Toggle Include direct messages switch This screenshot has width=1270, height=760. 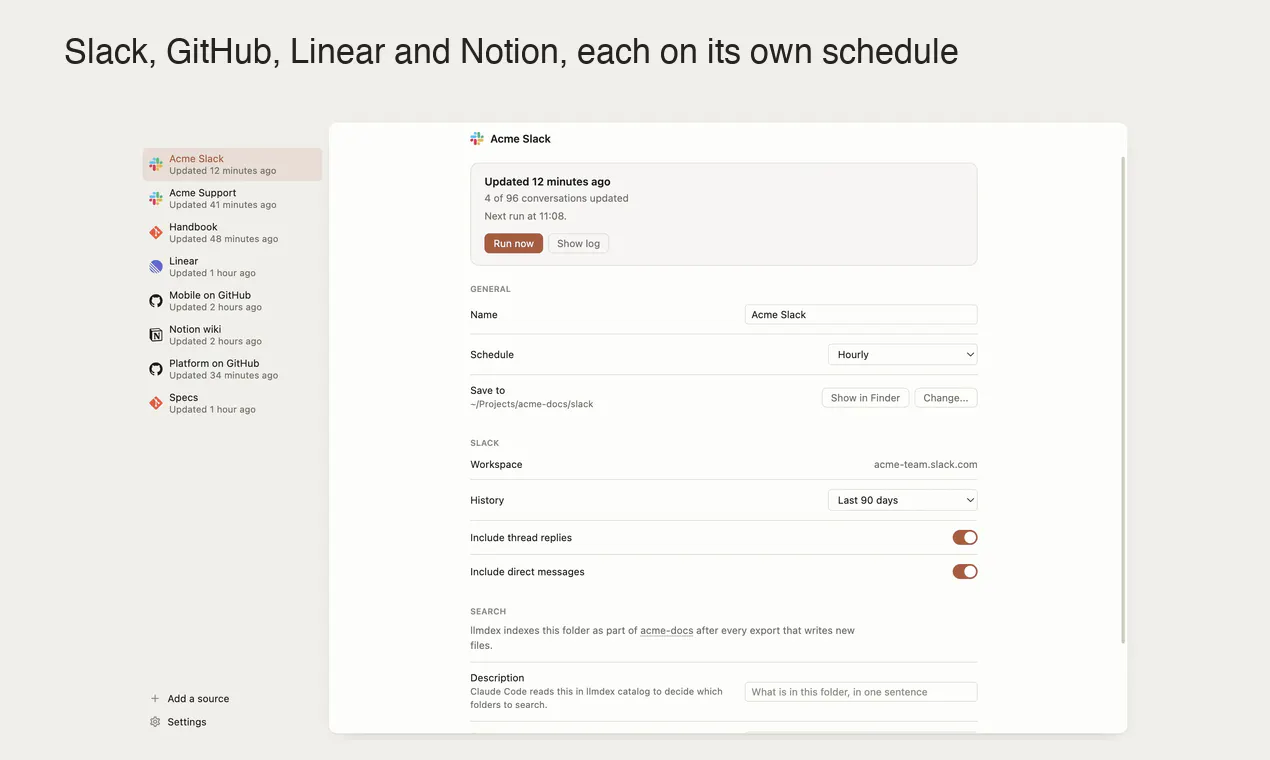click(964, 571)
